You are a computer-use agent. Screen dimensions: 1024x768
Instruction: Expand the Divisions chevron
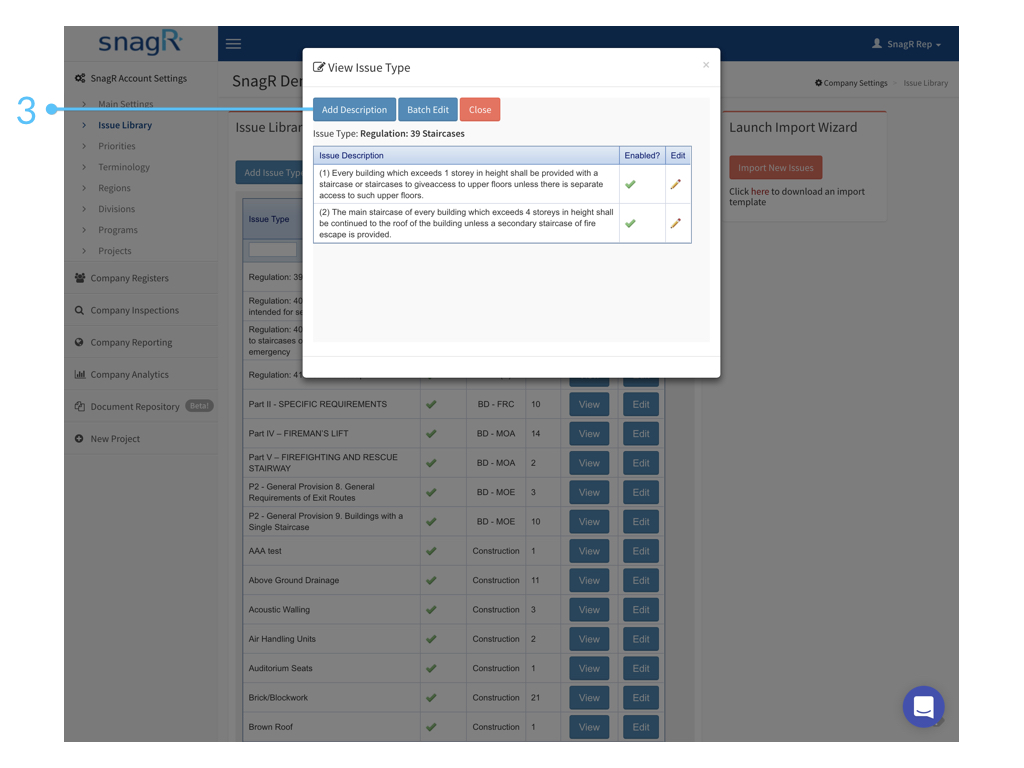click(x=84, y=208)
